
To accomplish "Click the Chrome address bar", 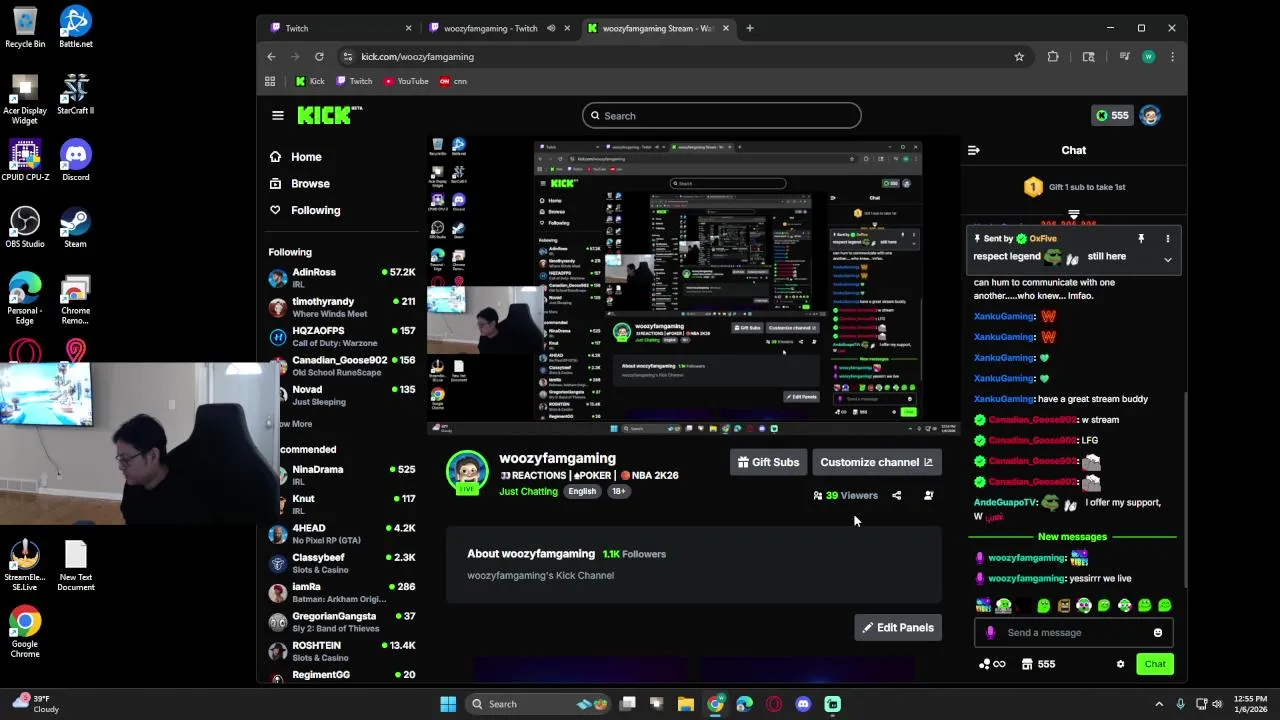I will 675,57.
